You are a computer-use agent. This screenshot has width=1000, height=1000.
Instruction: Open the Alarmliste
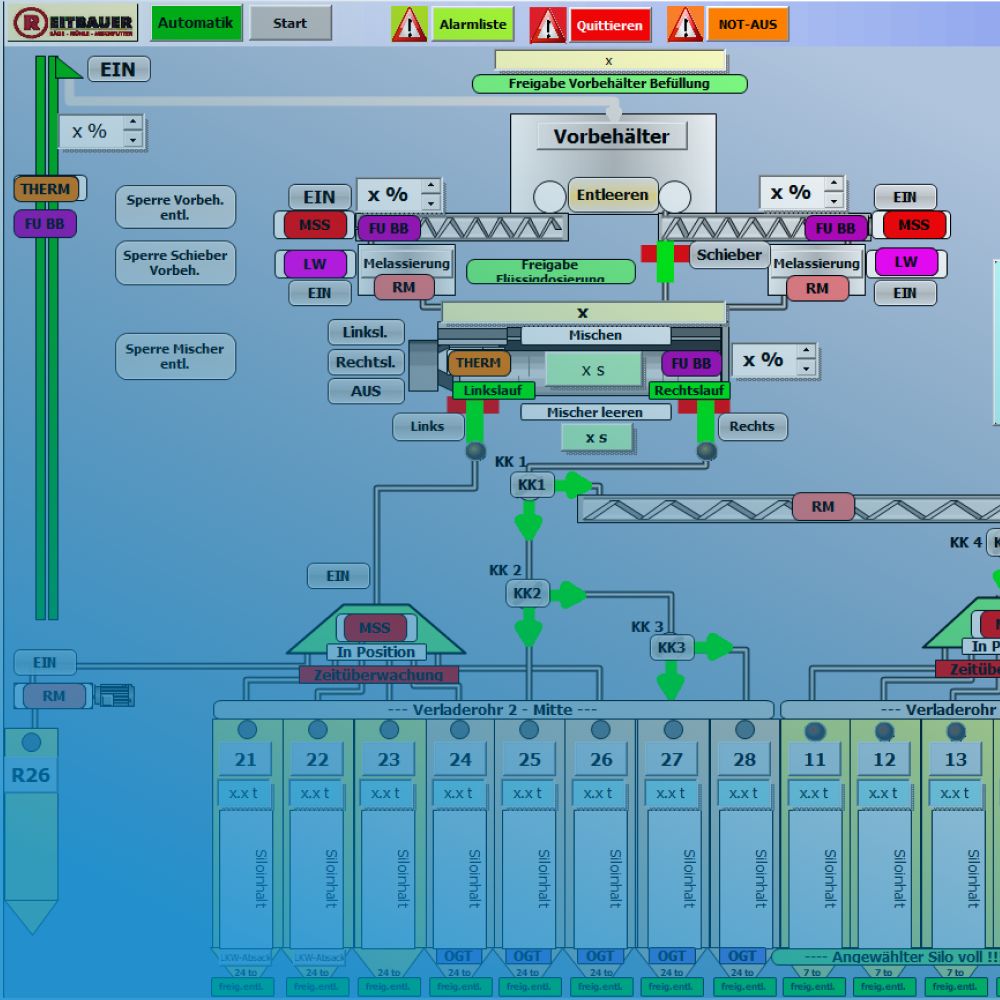click(x=473, y=24)
